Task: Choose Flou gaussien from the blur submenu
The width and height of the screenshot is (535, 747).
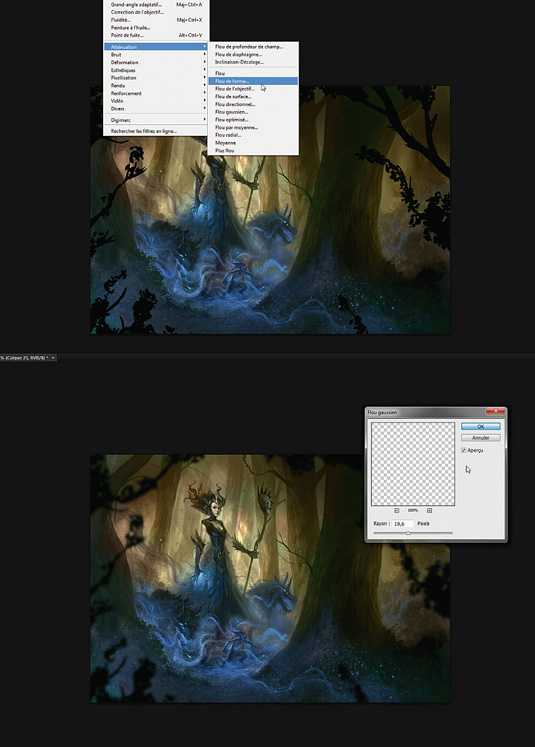Action: click(x=231, y=112)
